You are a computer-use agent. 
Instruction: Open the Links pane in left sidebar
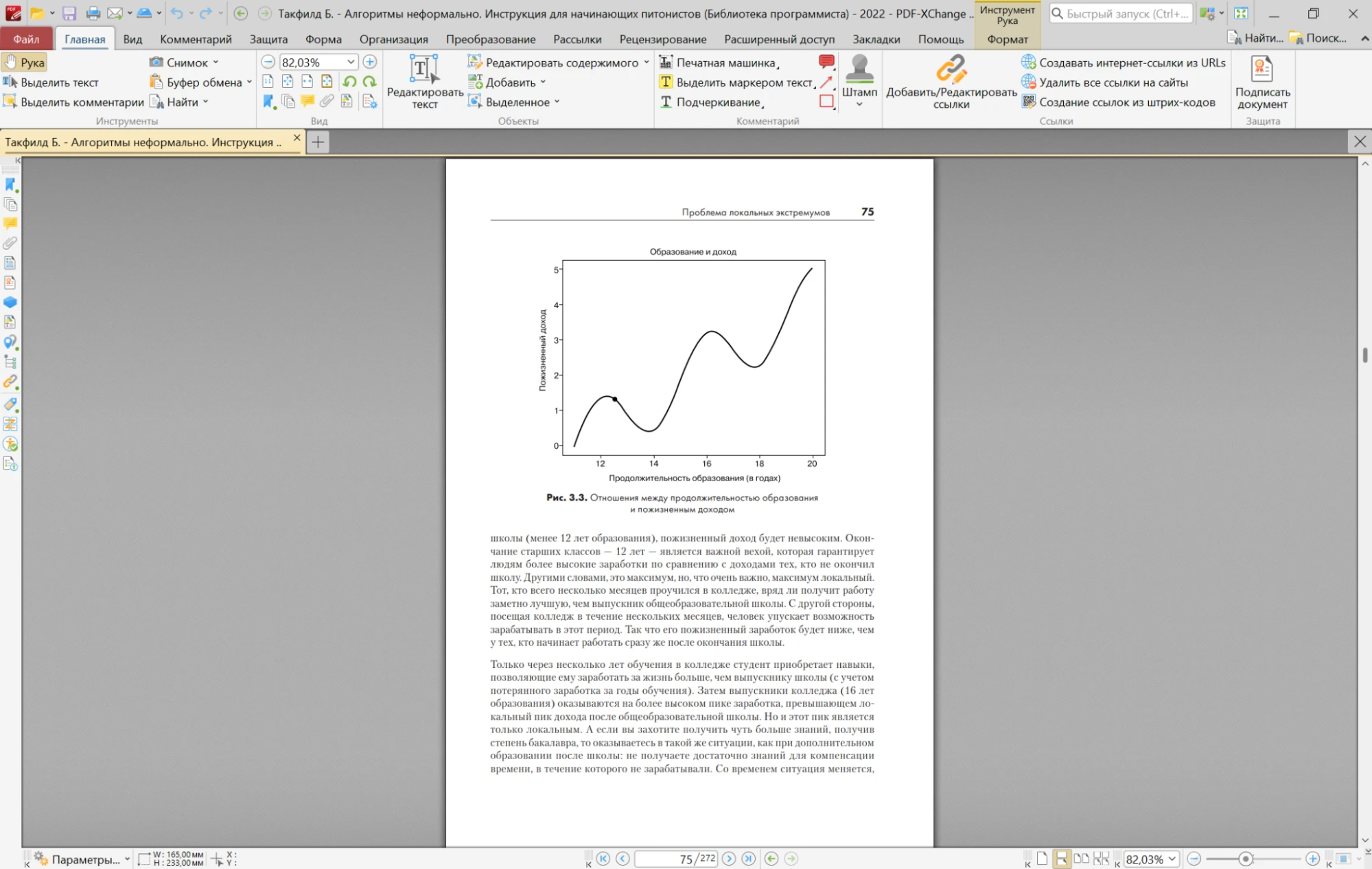10,382
